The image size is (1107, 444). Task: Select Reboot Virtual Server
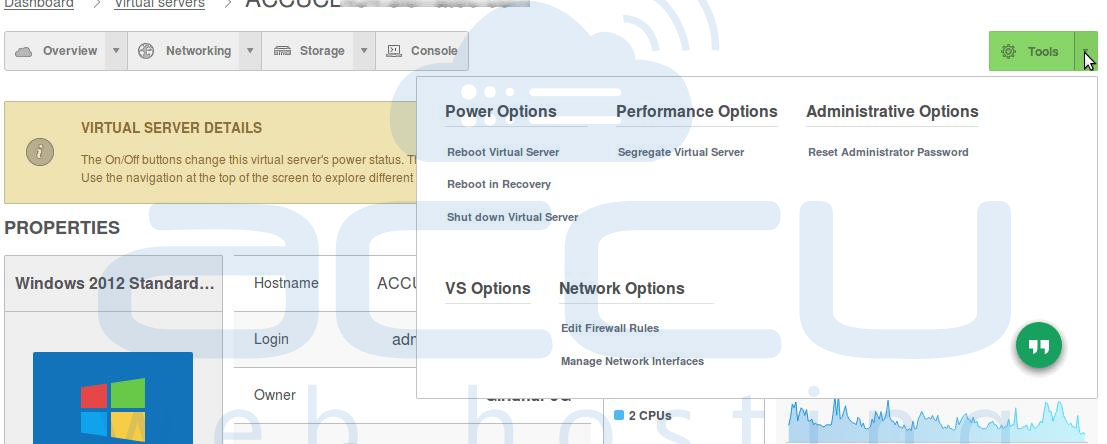[503, 152]
